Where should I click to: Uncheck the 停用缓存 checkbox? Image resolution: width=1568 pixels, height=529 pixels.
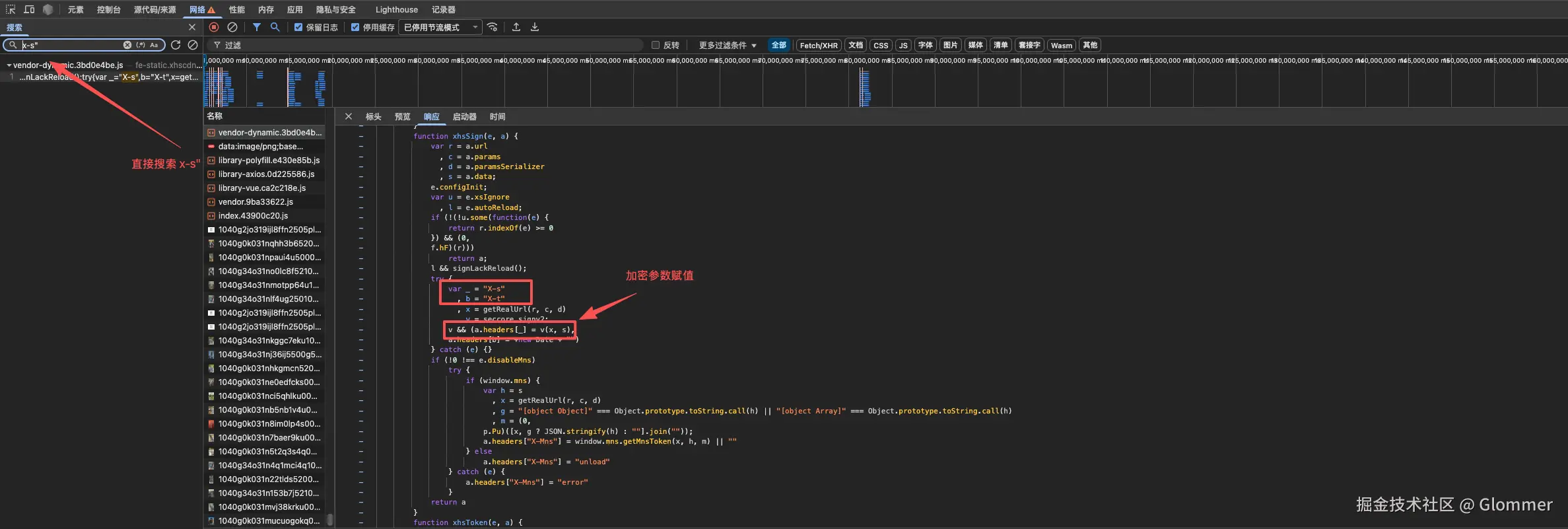point(355,27)
